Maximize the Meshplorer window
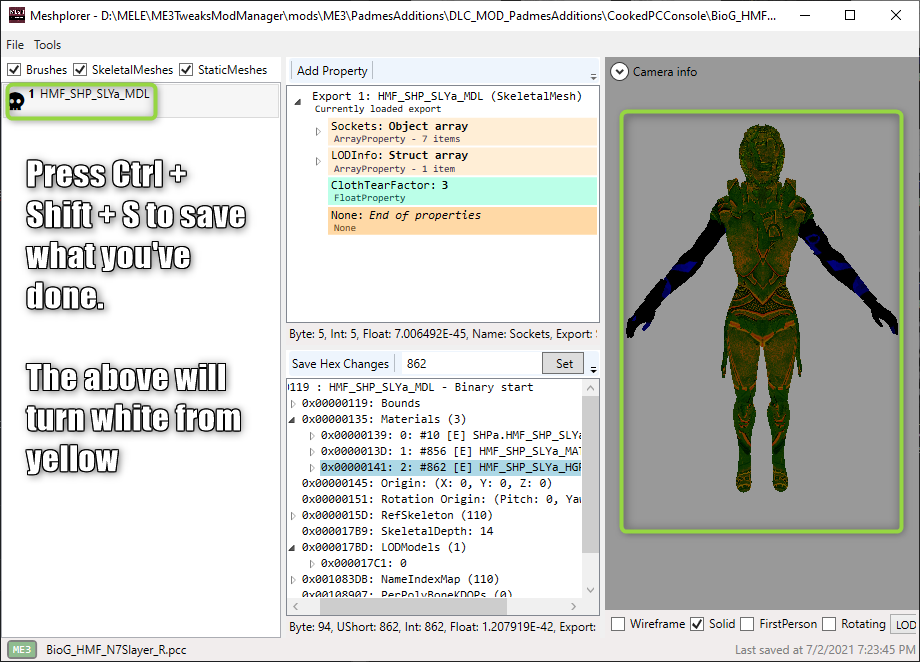 coord(850,15)
